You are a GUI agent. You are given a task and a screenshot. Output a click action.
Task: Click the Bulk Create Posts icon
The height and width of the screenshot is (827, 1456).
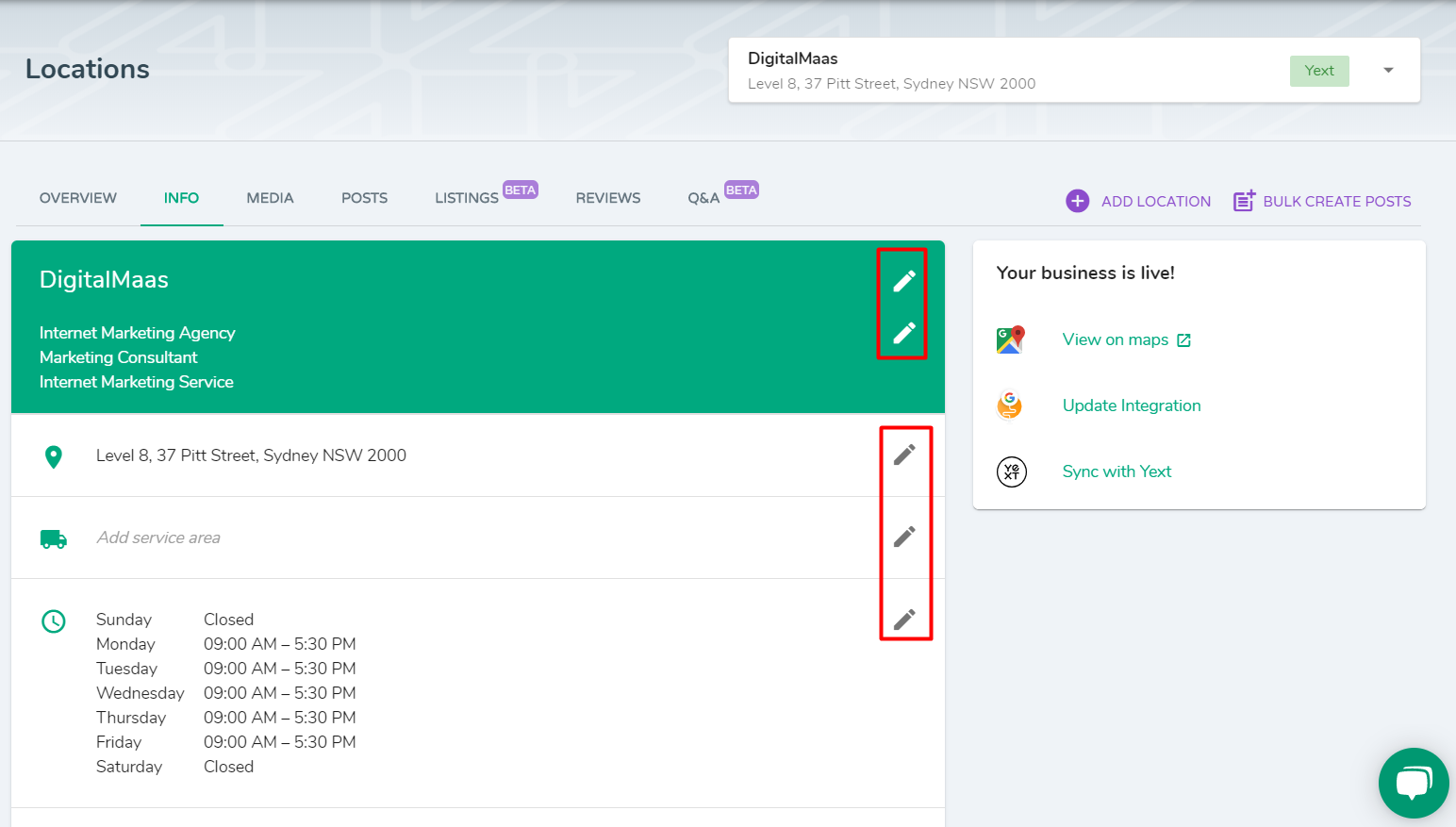click(x=1244, y=200)
